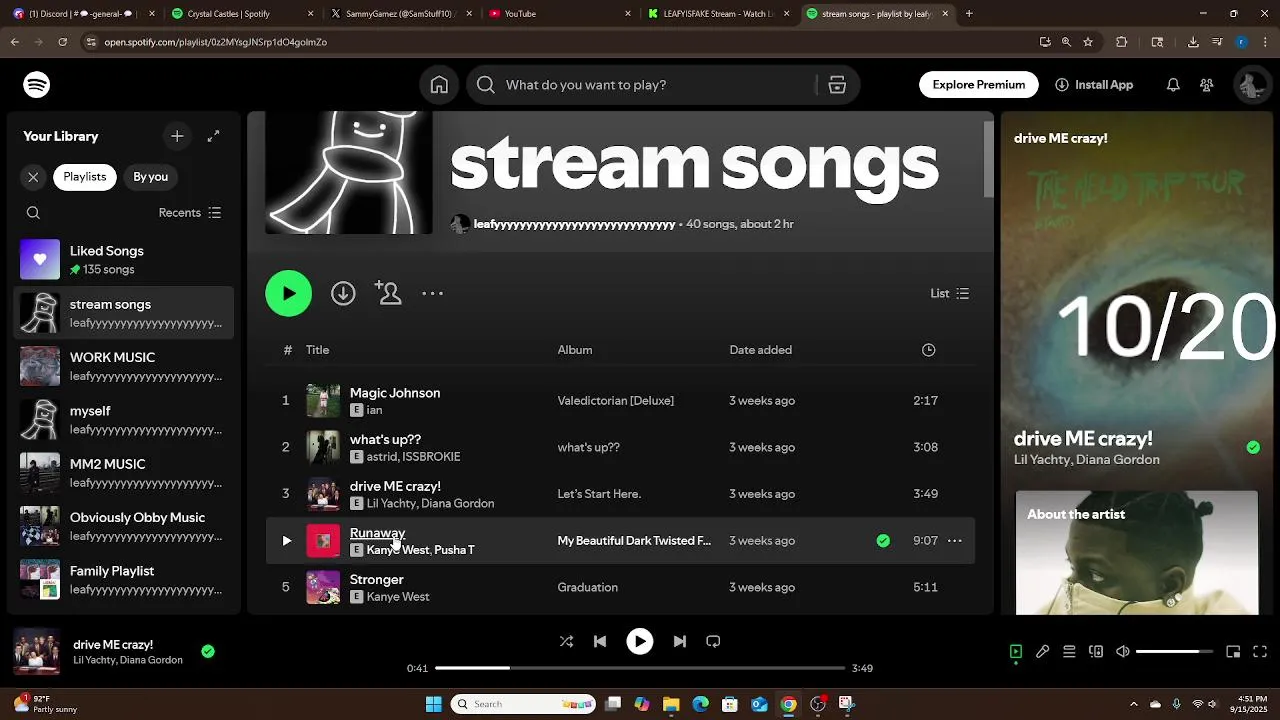The image size is (1280, 720).
Task: Open Graduation album link
Action: tap(588, 588)
